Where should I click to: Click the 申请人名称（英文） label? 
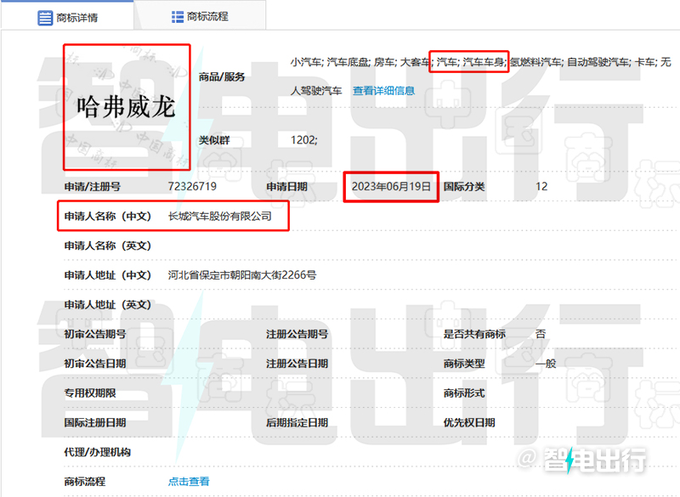(x=108, y=245)
